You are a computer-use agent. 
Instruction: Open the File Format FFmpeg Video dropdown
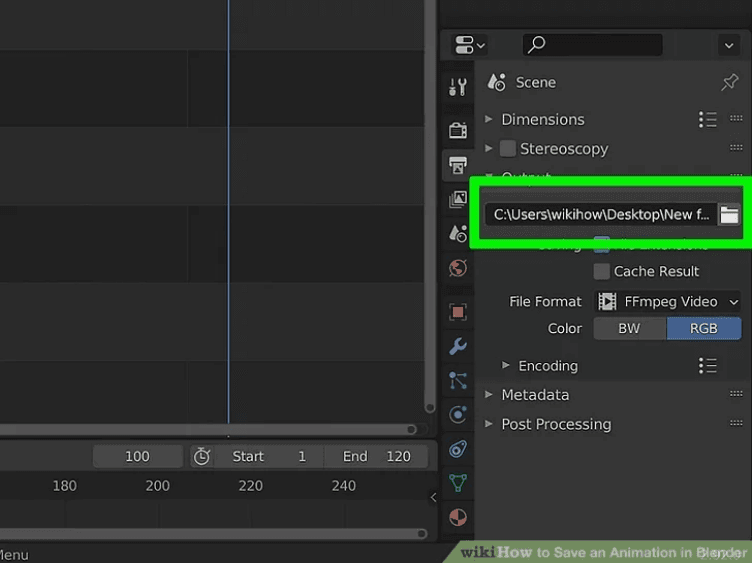[668, 301]
